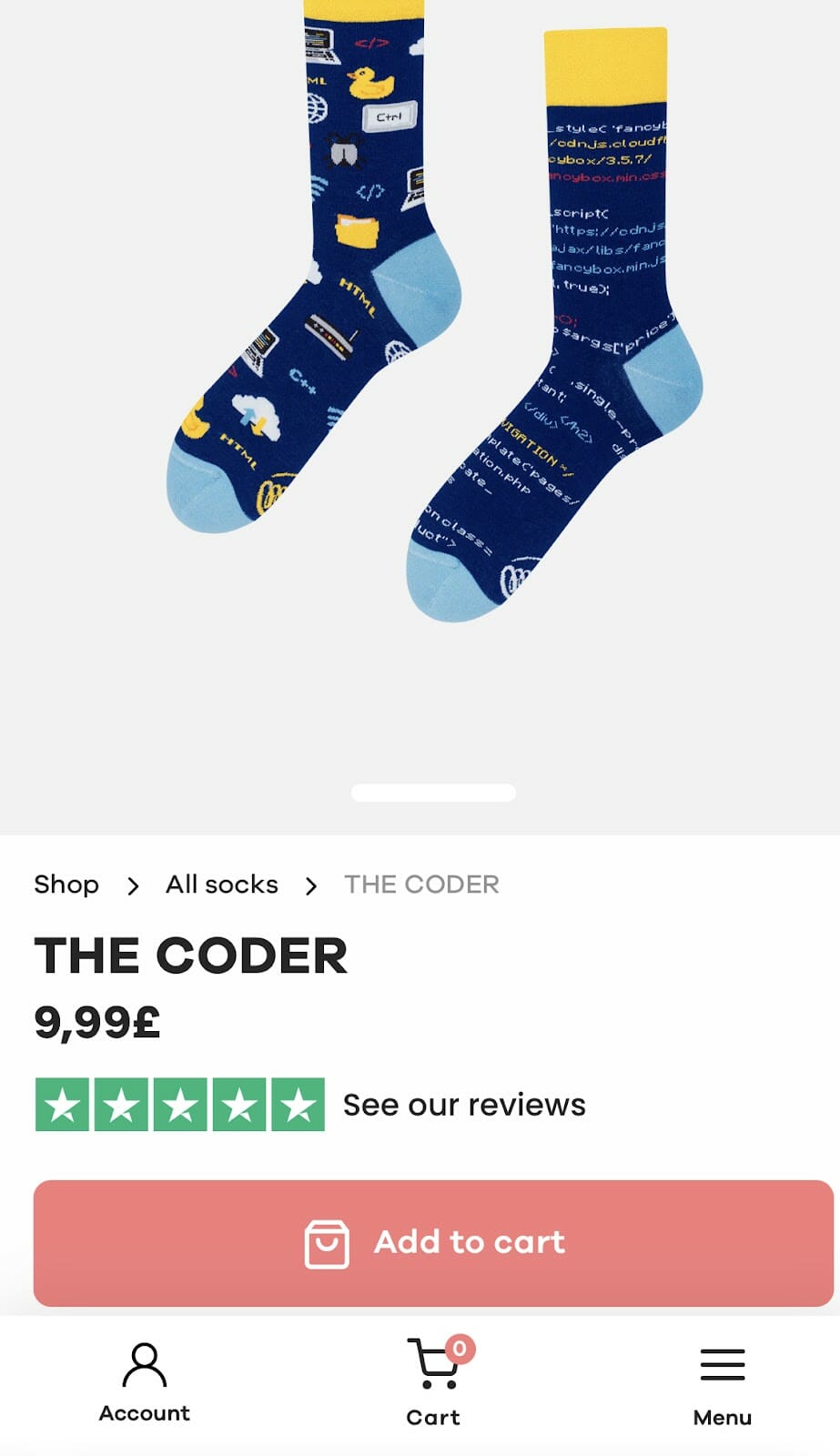Tap the right code-pattern sock image

[x=555, y=324]
